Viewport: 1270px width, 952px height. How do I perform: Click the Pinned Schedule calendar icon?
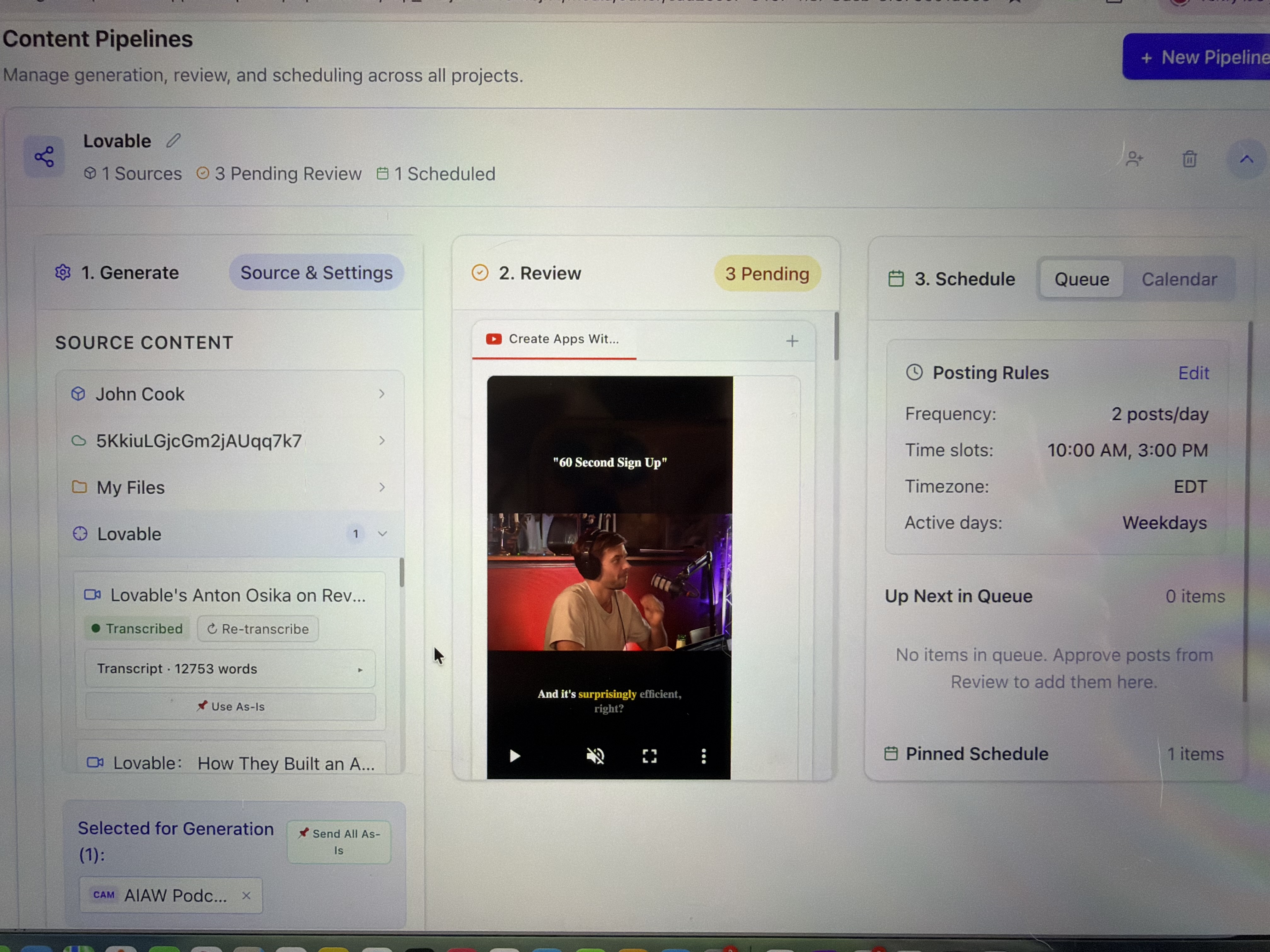tap(890, 753)
